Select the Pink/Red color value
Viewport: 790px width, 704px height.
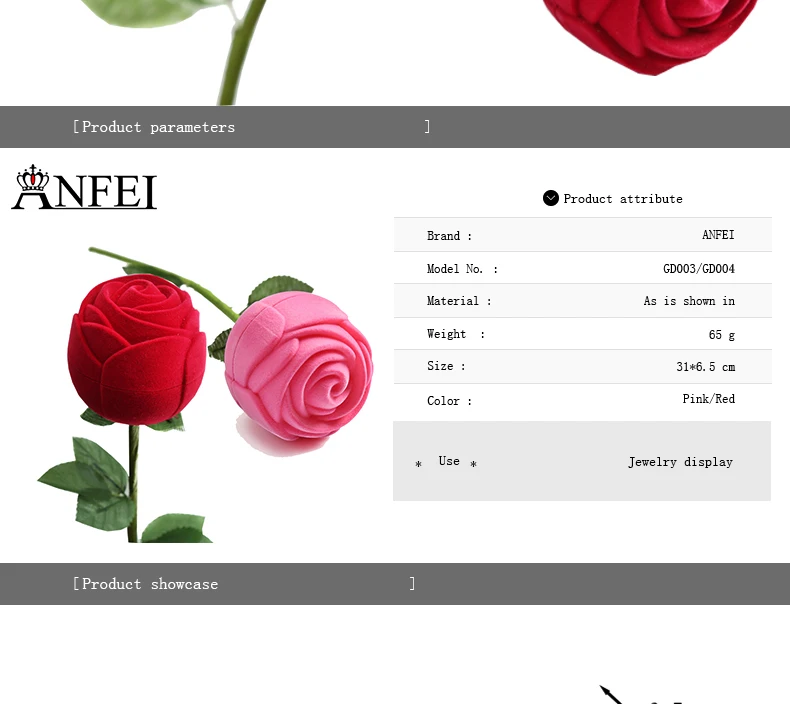(708, 399)
